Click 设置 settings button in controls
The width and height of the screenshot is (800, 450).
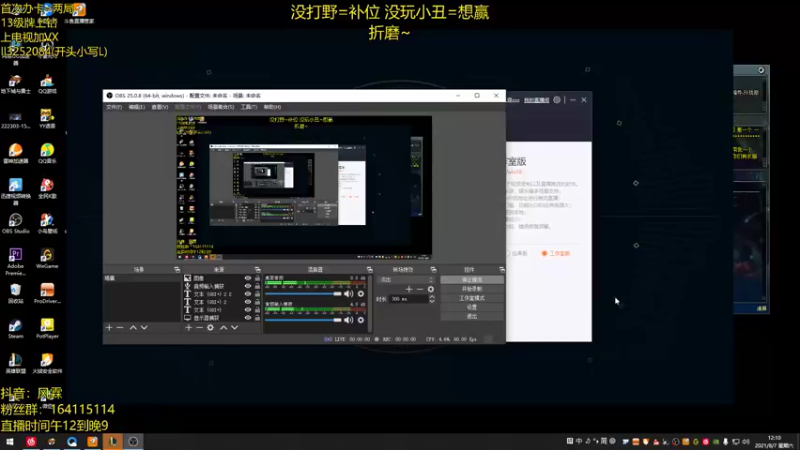tap(472, 307)
